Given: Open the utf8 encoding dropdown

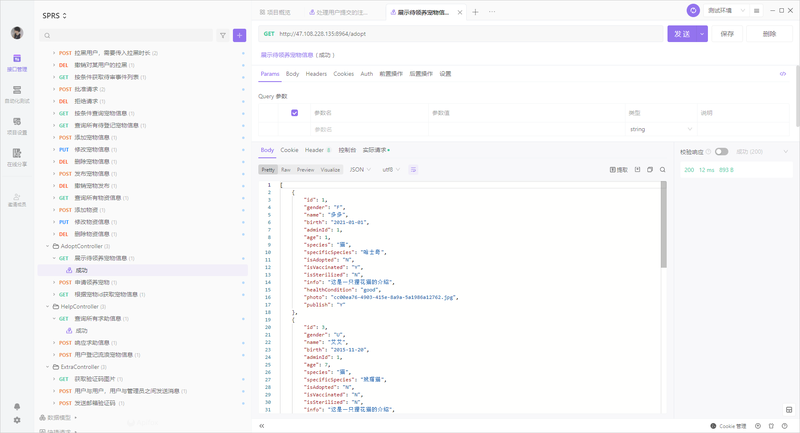Looking at the screenshot, I should pyautogui.click(x=391, y=170).
